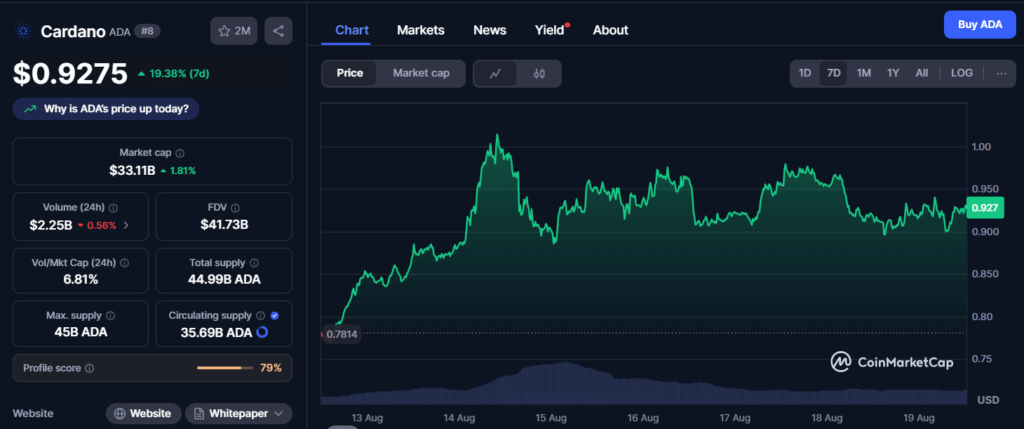Click the #8 rank badge

point(148,31)
